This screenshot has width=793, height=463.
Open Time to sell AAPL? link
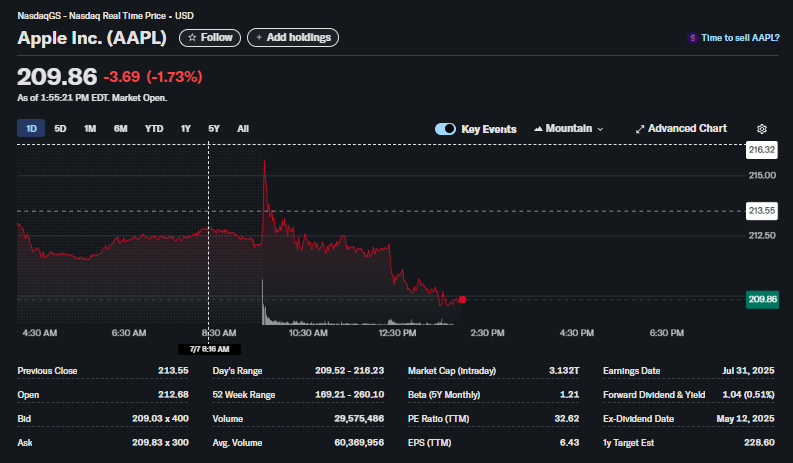740,38
